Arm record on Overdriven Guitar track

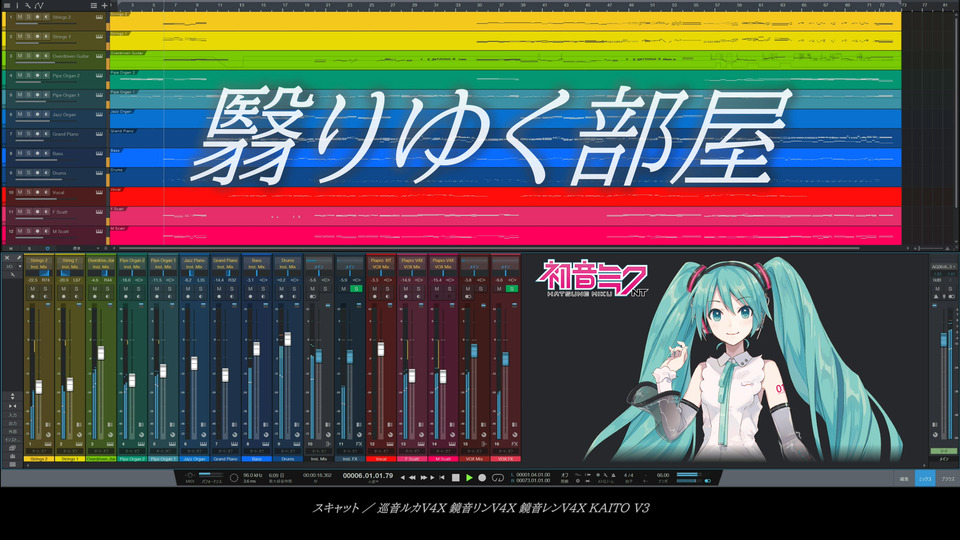(x=37, y=56)
